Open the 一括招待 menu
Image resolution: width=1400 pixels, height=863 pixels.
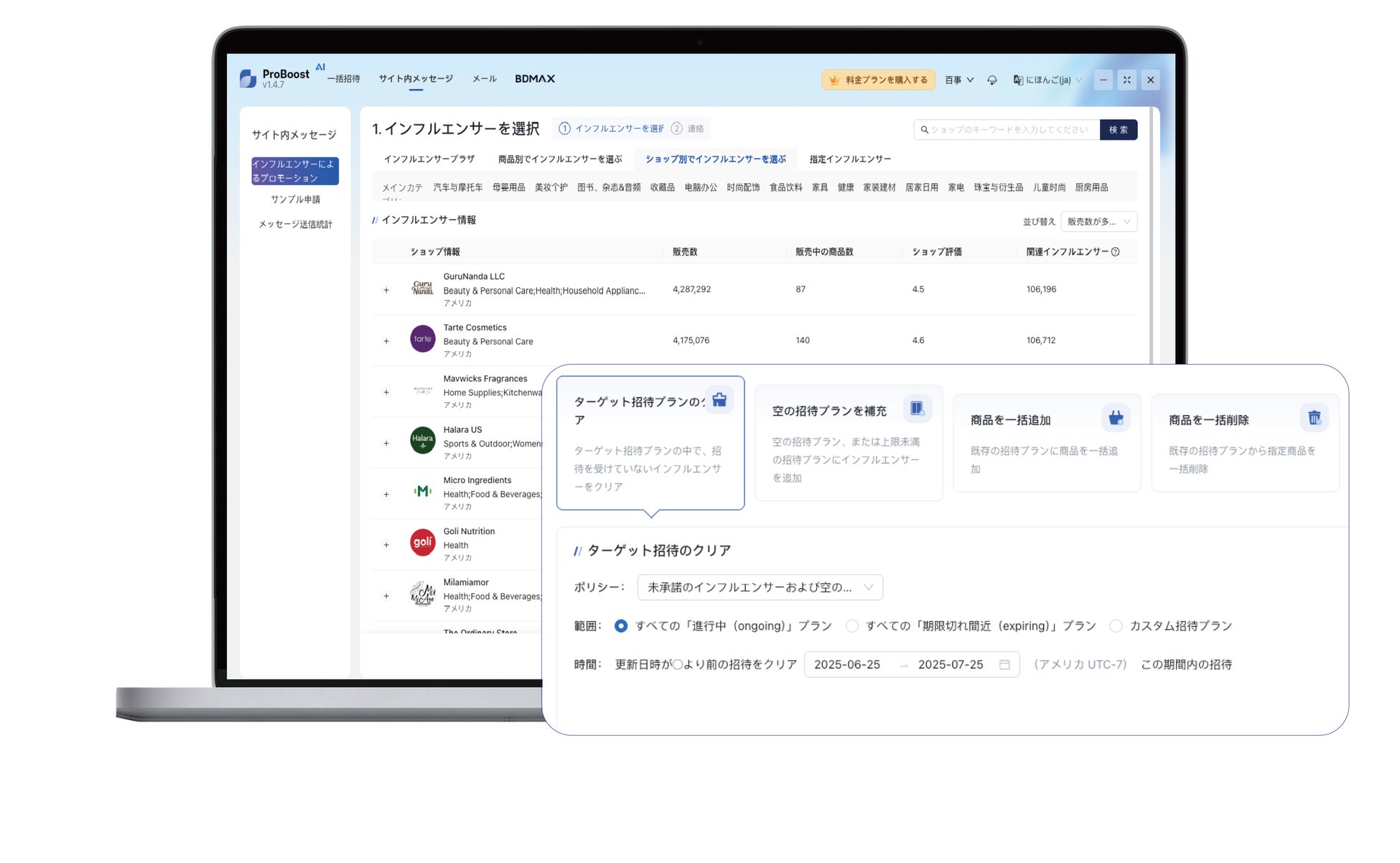point(344,79)
